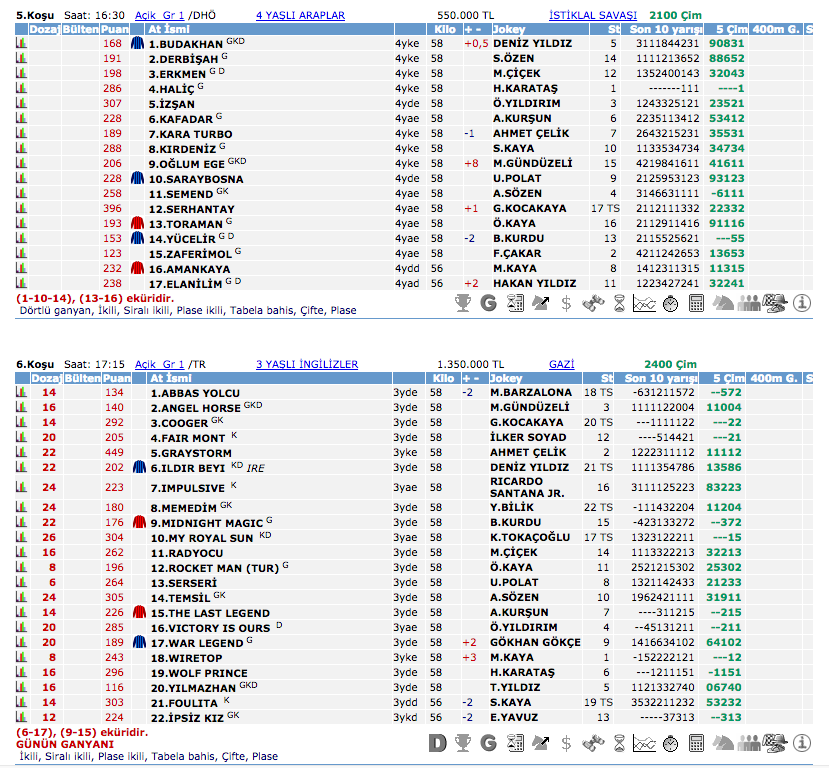
Task: Click the hourglass icon in race 5 toolbar
Action: click(x=619, y=303)
